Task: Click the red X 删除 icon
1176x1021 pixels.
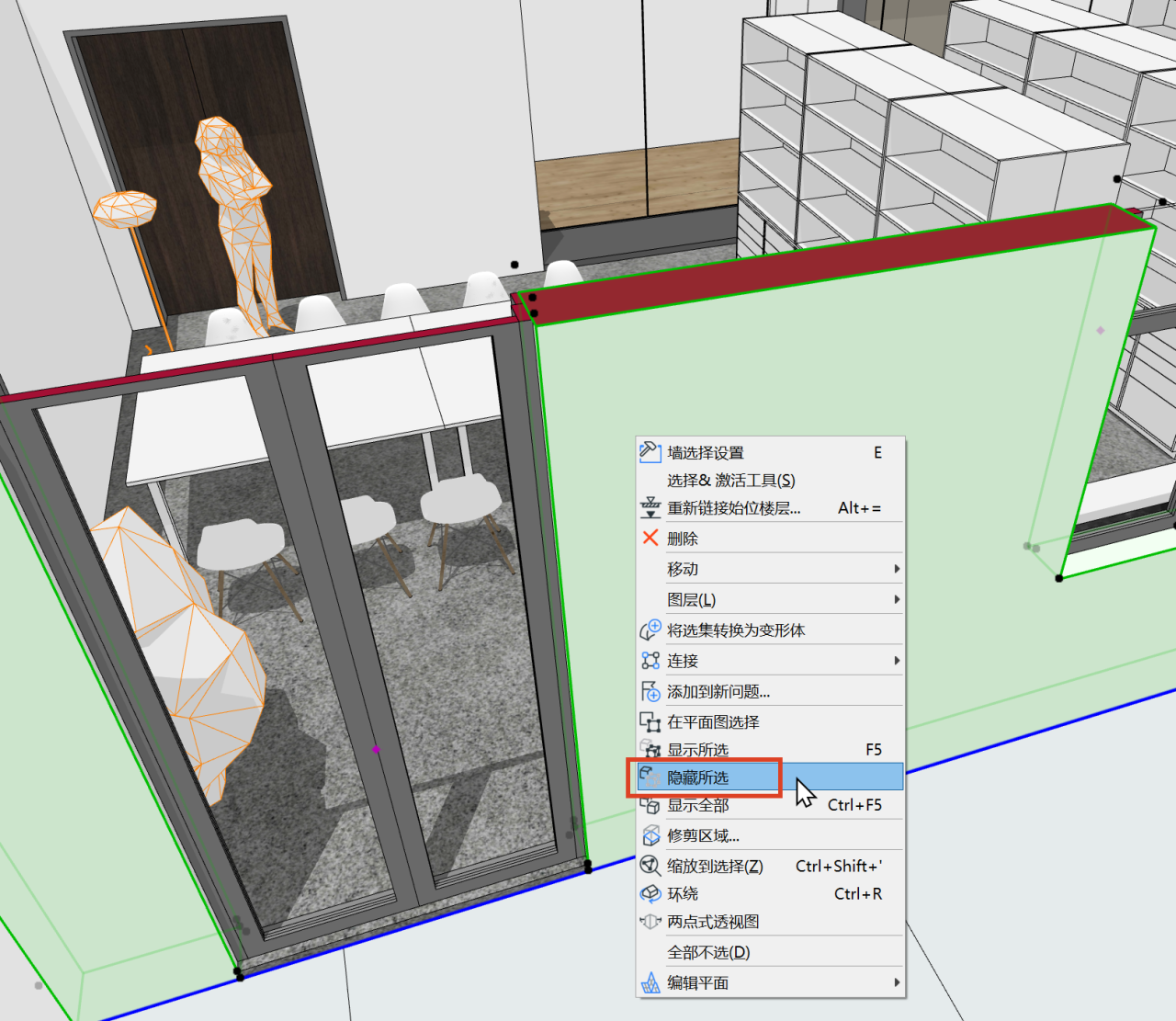Action: pos(650,538)
